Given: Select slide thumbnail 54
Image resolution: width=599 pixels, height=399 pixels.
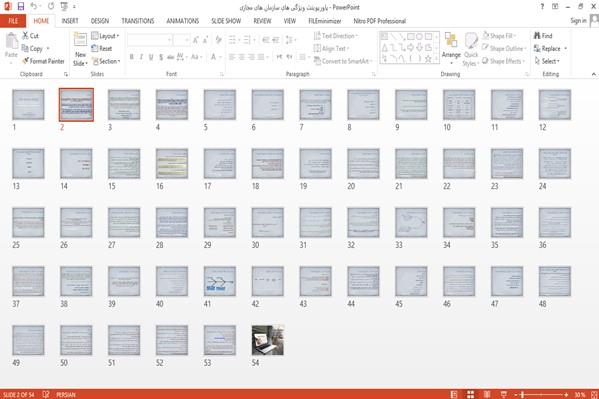Looking at the screenshot, I should coord(267,340).
